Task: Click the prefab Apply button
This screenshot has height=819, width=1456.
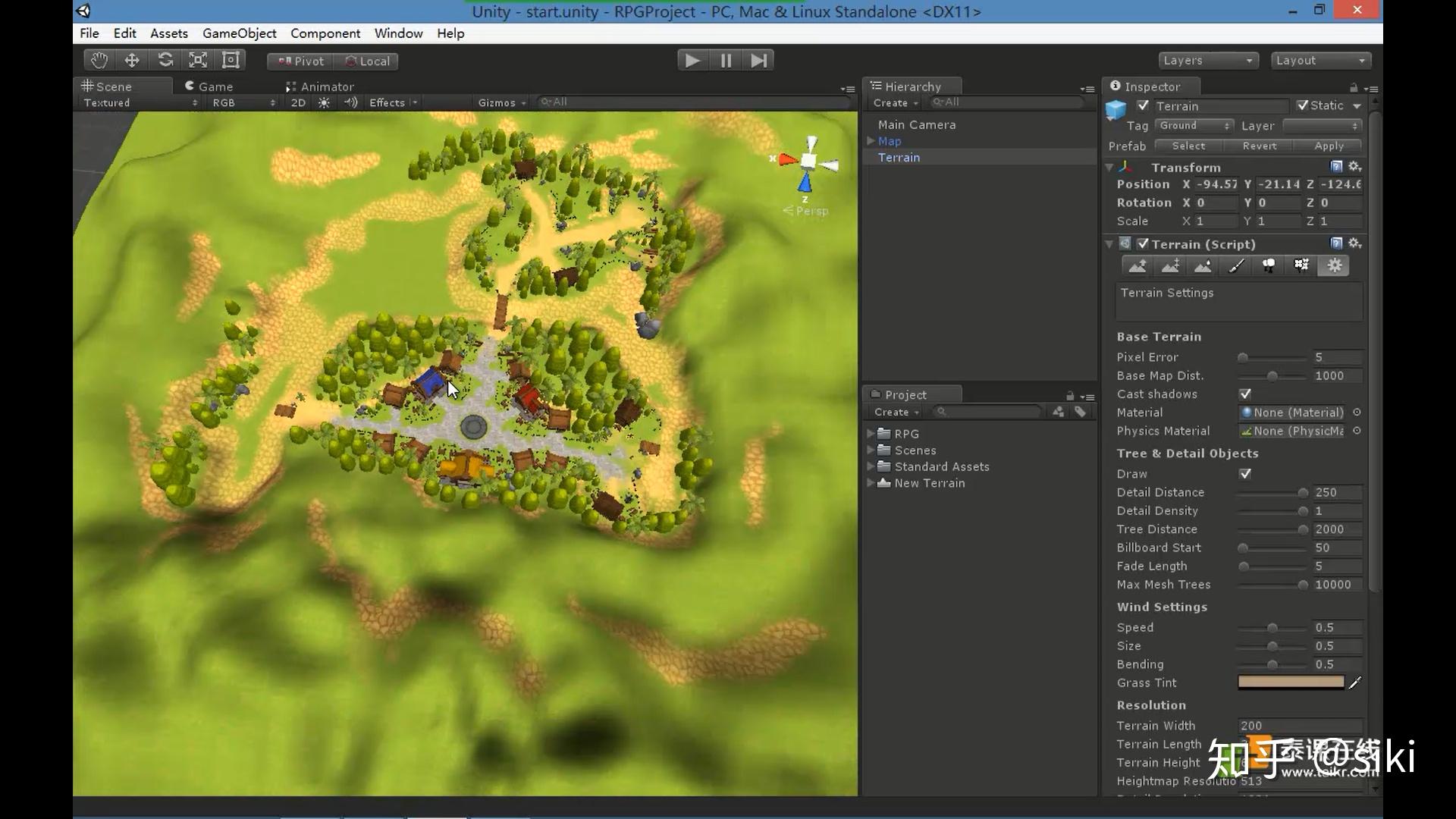Action: 1329,146
